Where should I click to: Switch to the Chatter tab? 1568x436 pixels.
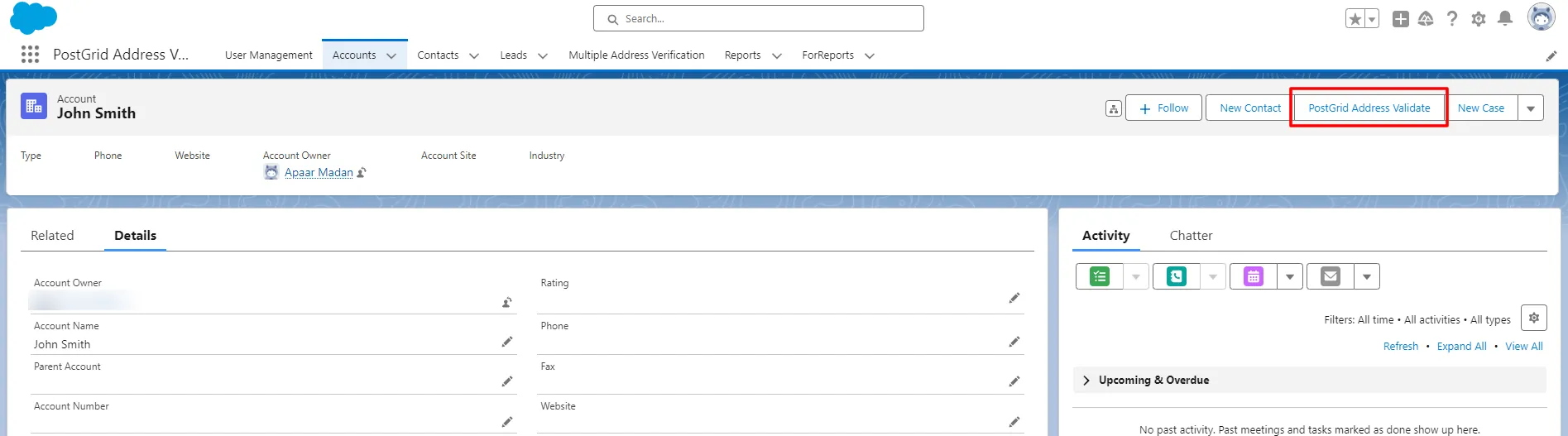coord(1191,236)
